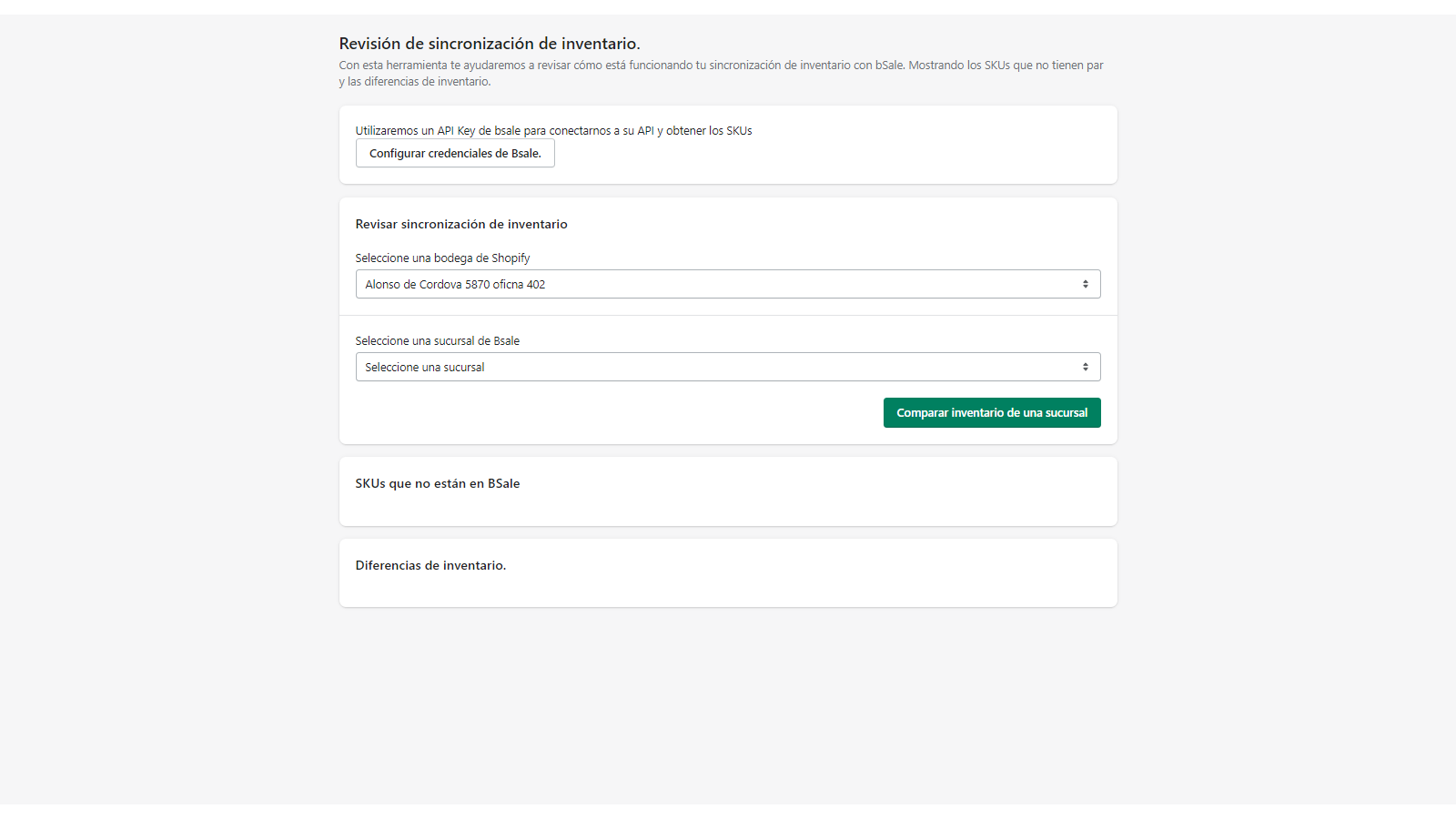The width and height of the screenshot is (1456, 819).
Task: Open the Shopify warehouse dropdown showing Alonso de Cordova
Action: (x=728, y=283)
